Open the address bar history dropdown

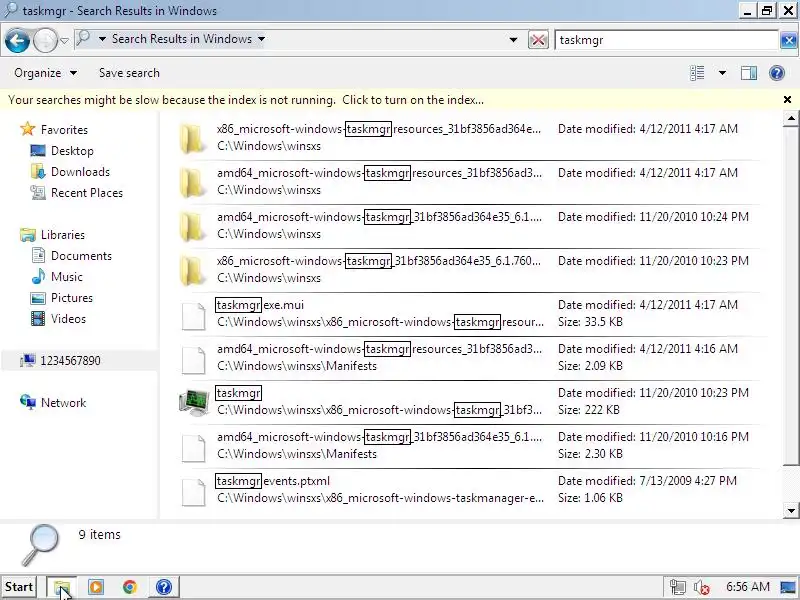(513, 40)
